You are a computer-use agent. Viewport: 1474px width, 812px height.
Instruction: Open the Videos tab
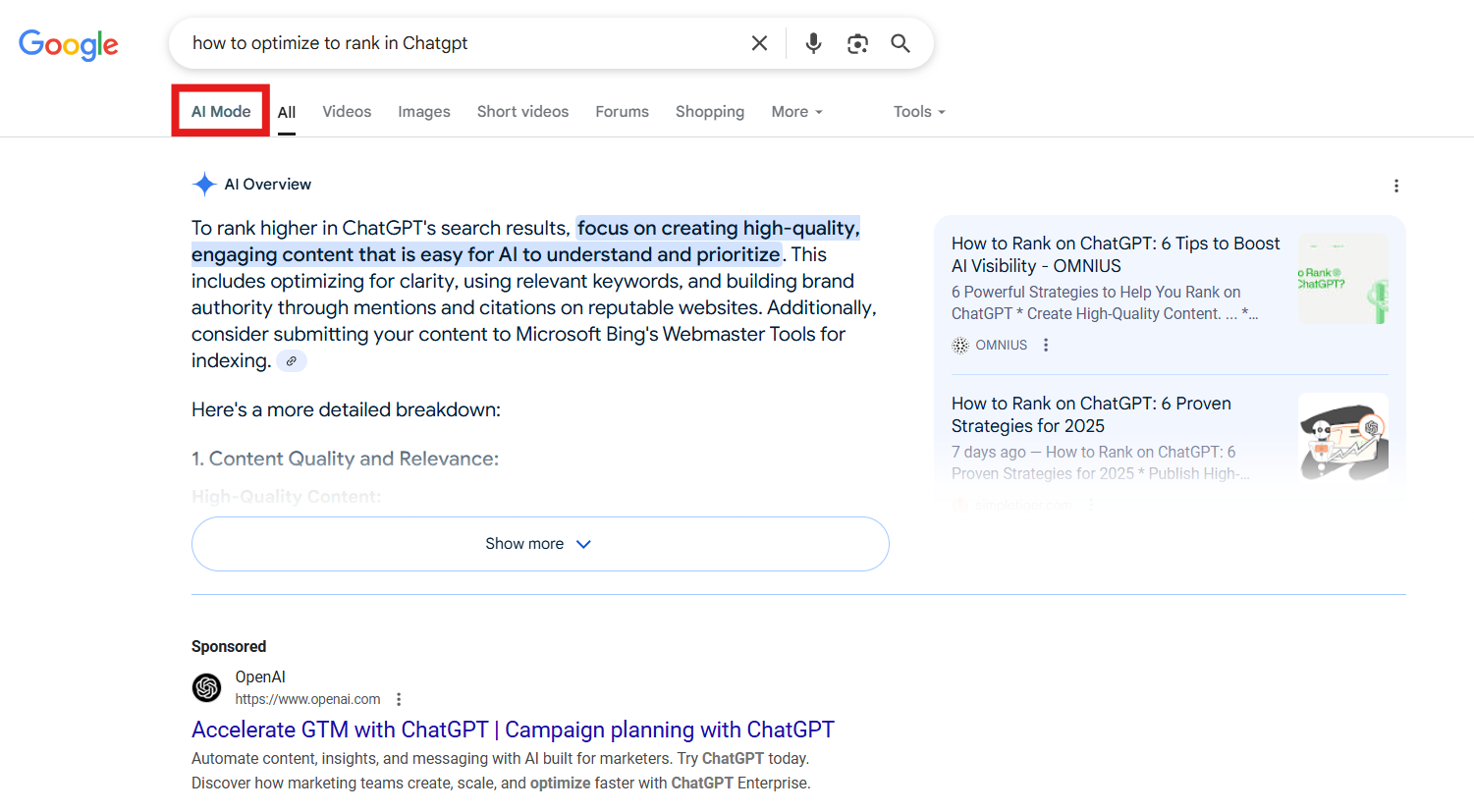[x=347, y=111]
